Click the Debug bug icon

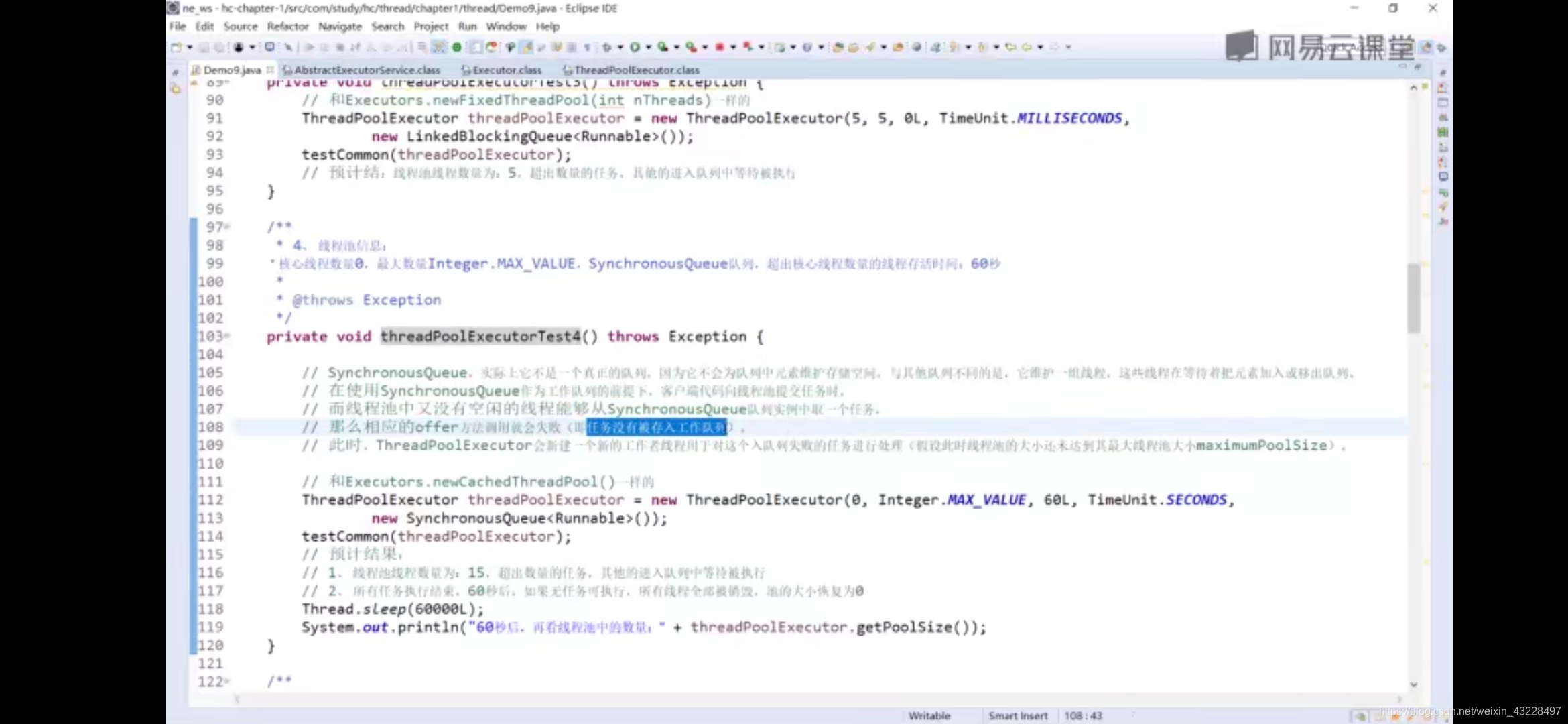coord(606,47)
